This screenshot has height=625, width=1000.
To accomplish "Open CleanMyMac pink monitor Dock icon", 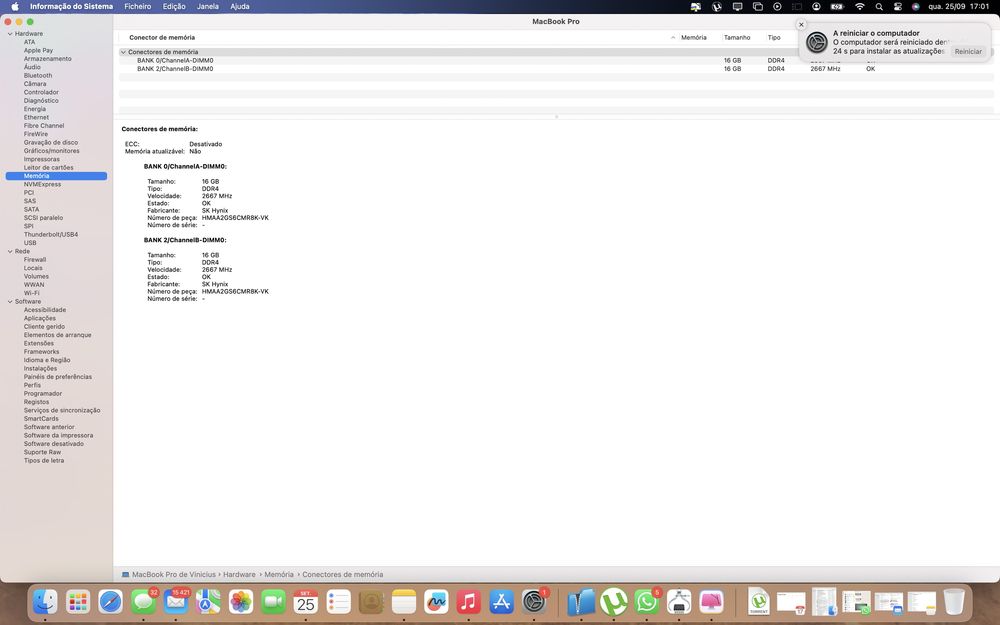I will click(711, 601).
